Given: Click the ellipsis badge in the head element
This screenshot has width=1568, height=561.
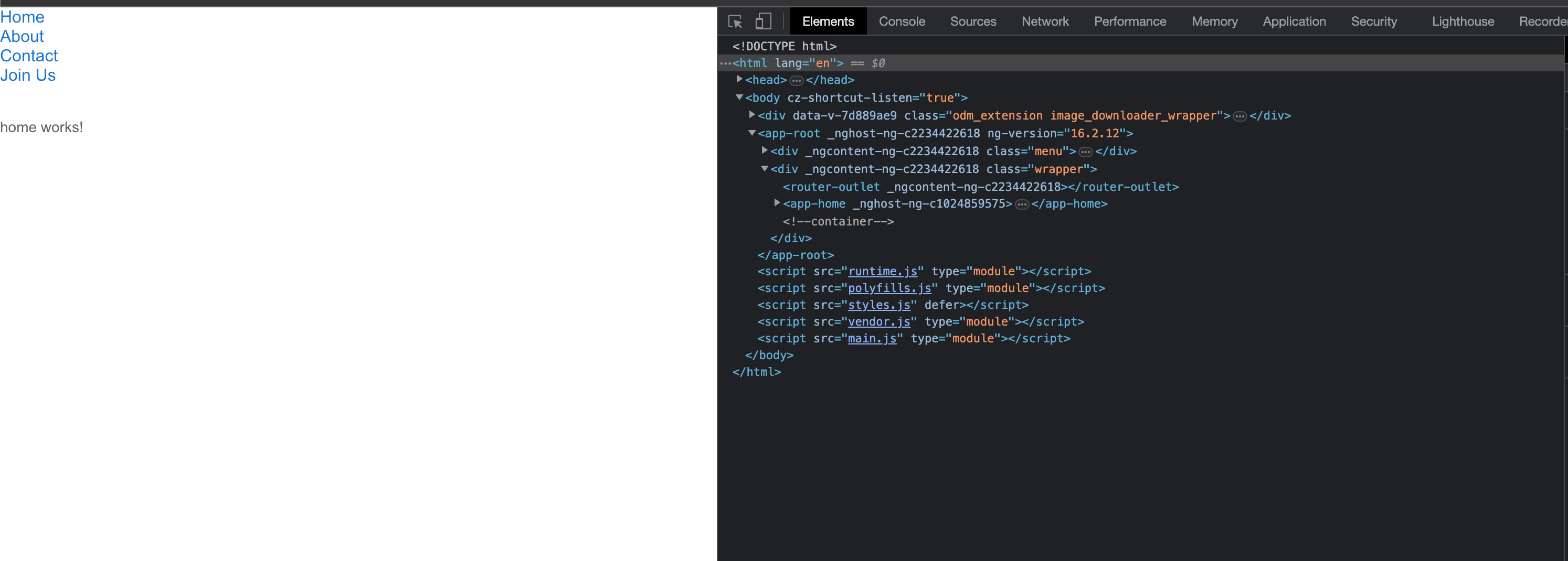Looking at the screenshot, I should [x=796, y=80].
